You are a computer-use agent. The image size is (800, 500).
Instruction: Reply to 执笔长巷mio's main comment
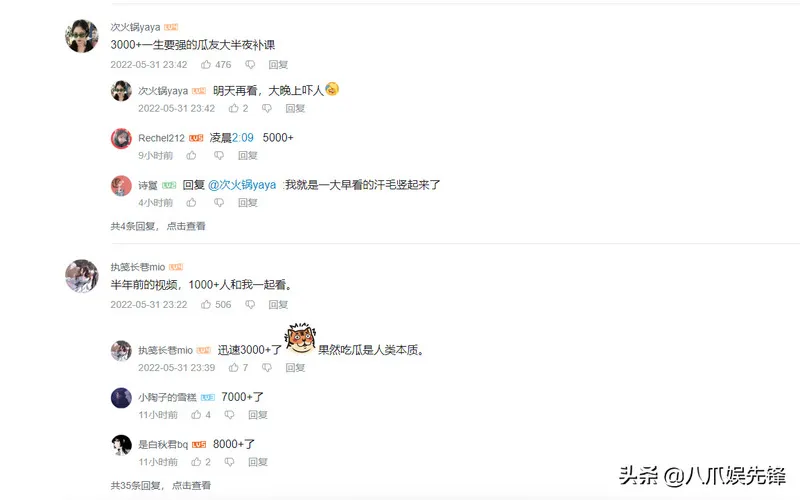[x=279, y=304]
